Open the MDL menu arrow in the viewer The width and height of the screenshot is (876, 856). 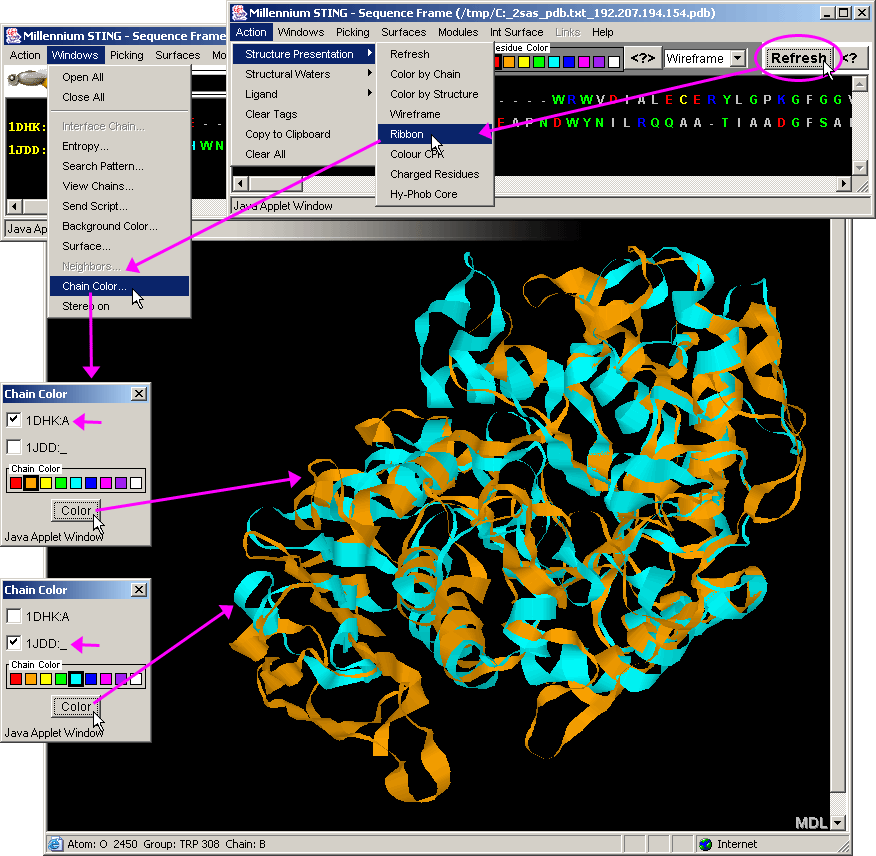tap(837, 822)
